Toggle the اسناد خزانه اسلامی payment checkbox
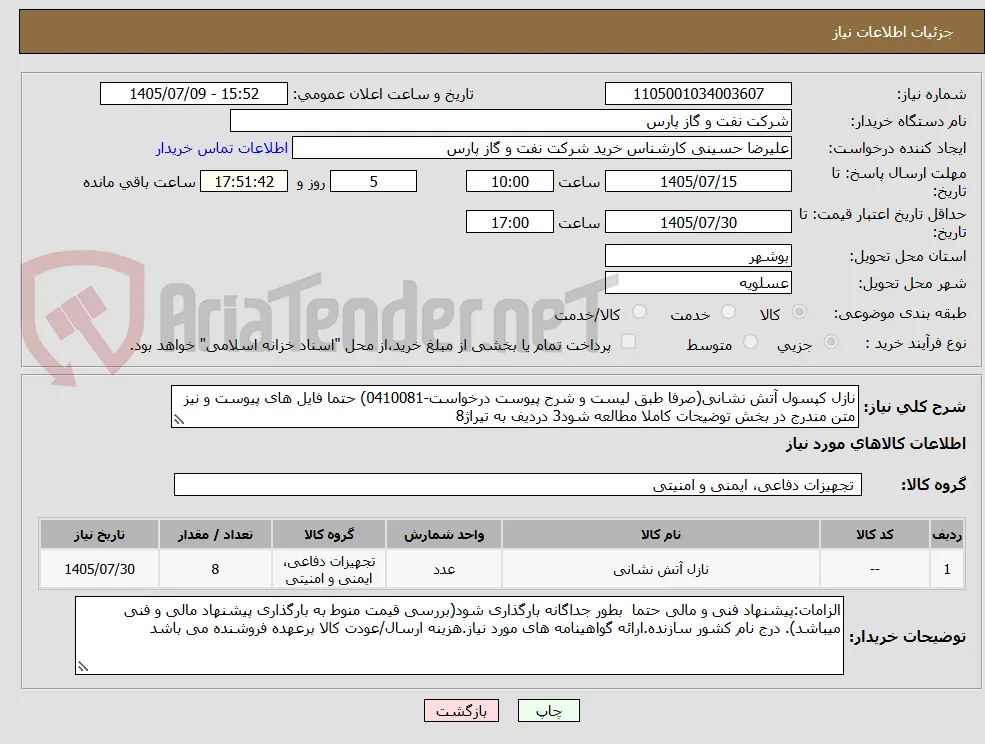The height and width of the screenshot is (744, 985). point(628,342)
